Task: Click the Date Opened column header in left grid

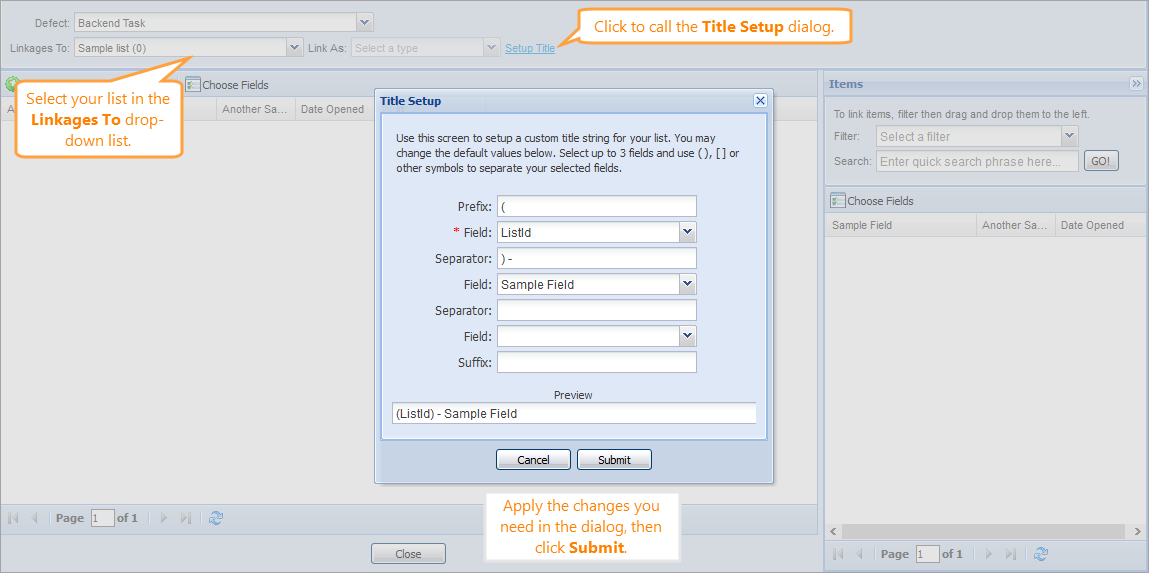Action: coord(332,109)
